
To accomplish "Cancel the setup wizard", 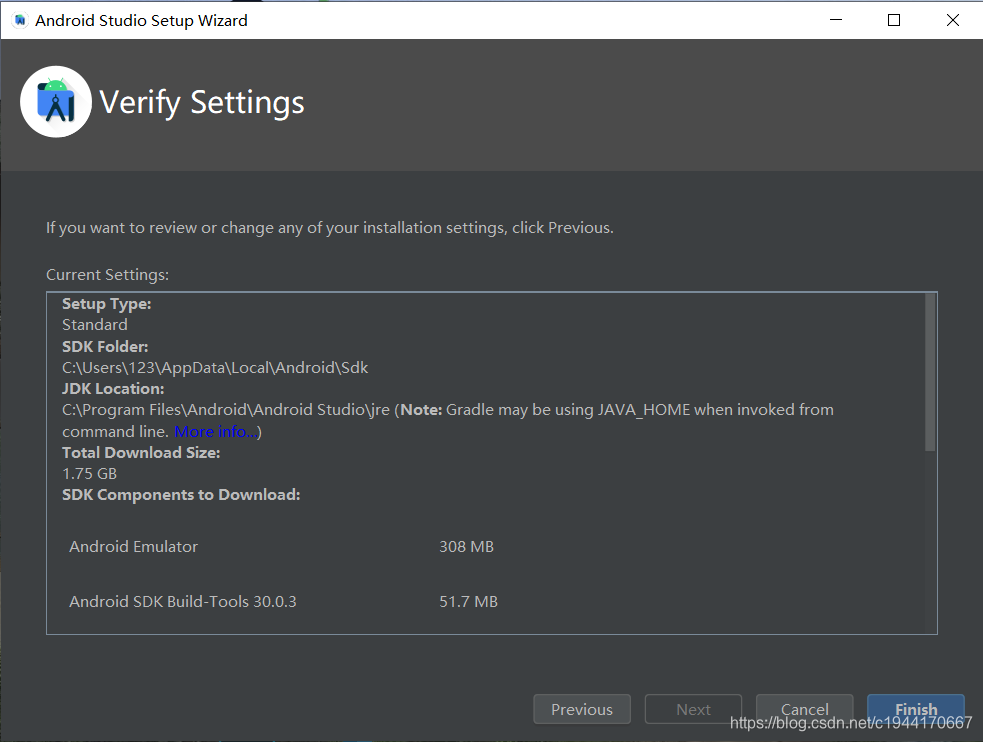I will click(804, 709).
